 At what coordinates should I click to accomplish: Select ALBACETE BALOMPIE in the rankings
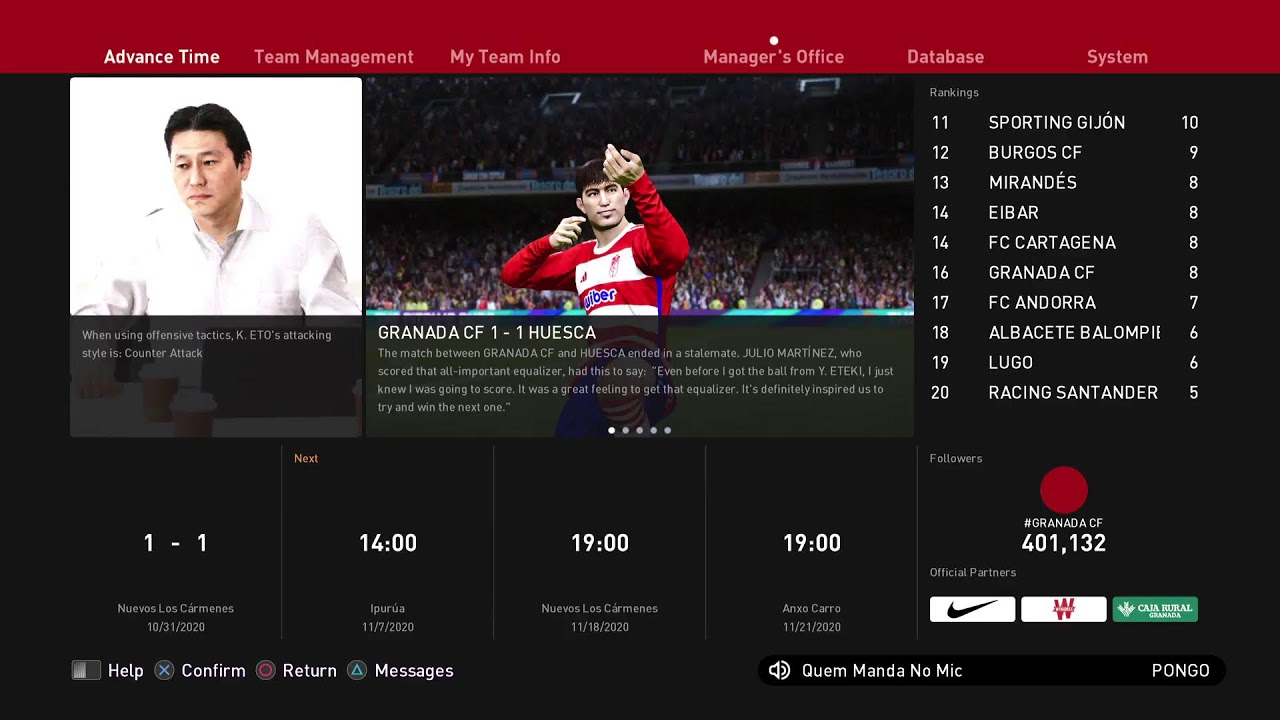(1064, 333)
